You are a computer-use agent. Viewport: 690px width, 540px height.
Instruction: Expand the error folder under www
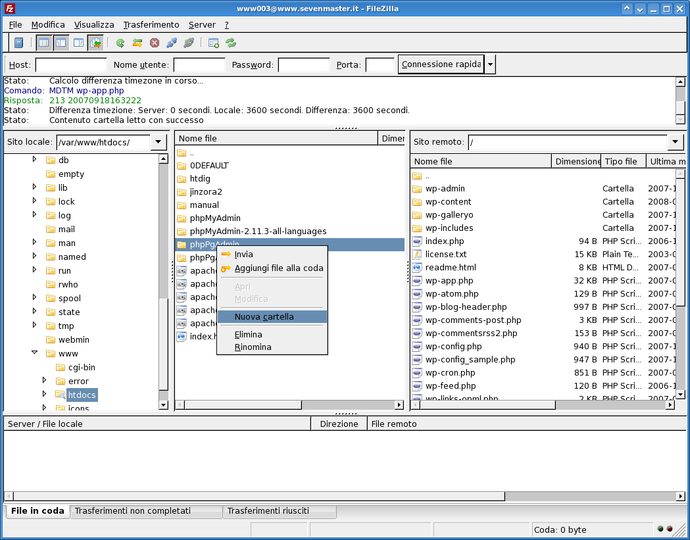[x=44, y=380]
